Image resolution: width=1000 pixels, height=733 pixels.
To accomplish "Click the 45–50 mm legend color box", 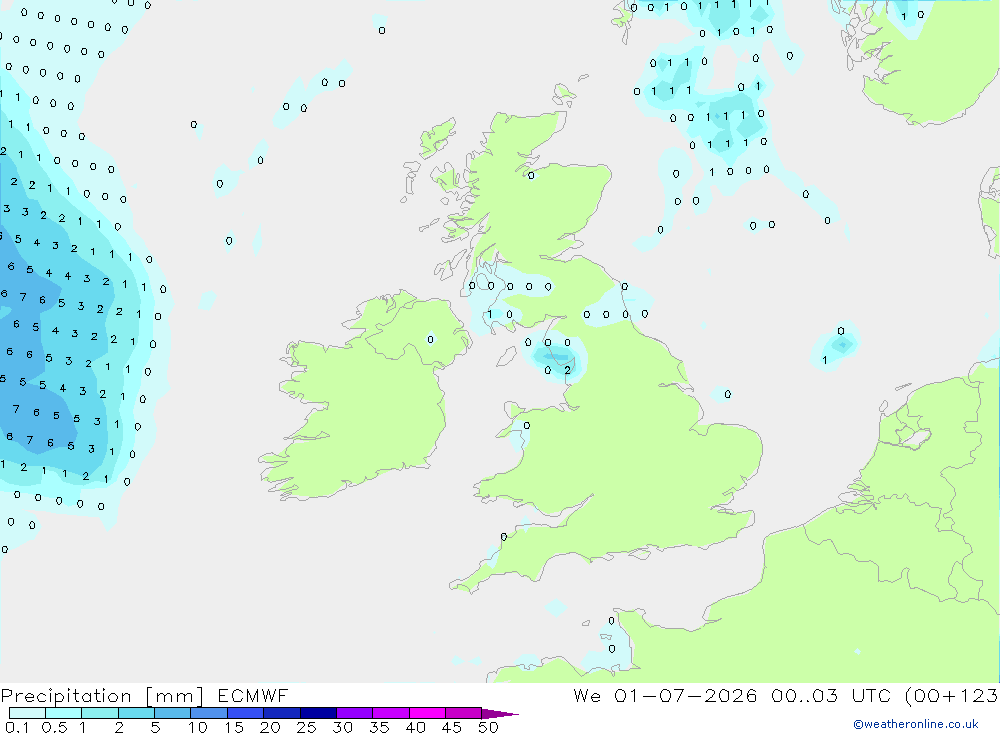I will 464,713.
